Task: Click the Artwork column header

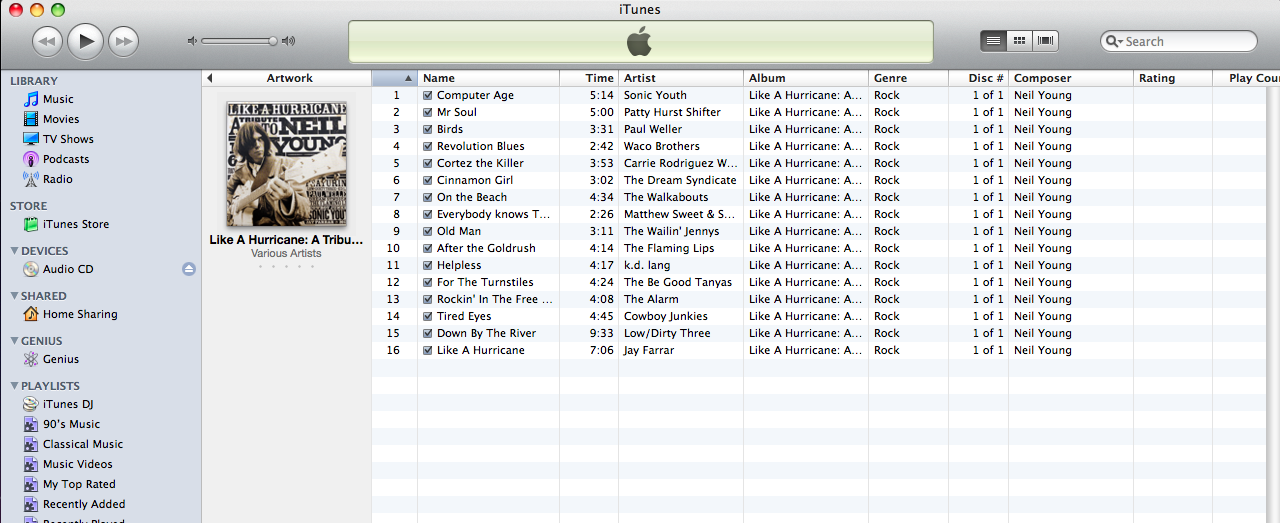Action: coord(289,78)
